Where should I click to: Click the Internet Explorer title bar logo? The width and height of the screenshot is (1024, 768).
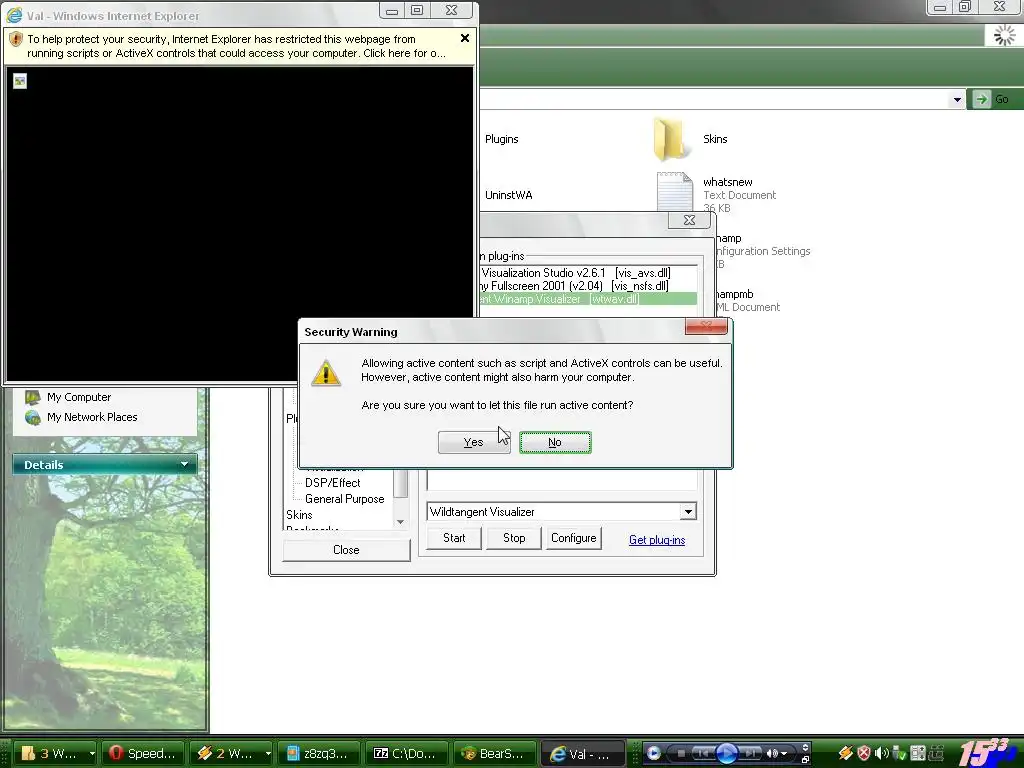coord(14,15)
